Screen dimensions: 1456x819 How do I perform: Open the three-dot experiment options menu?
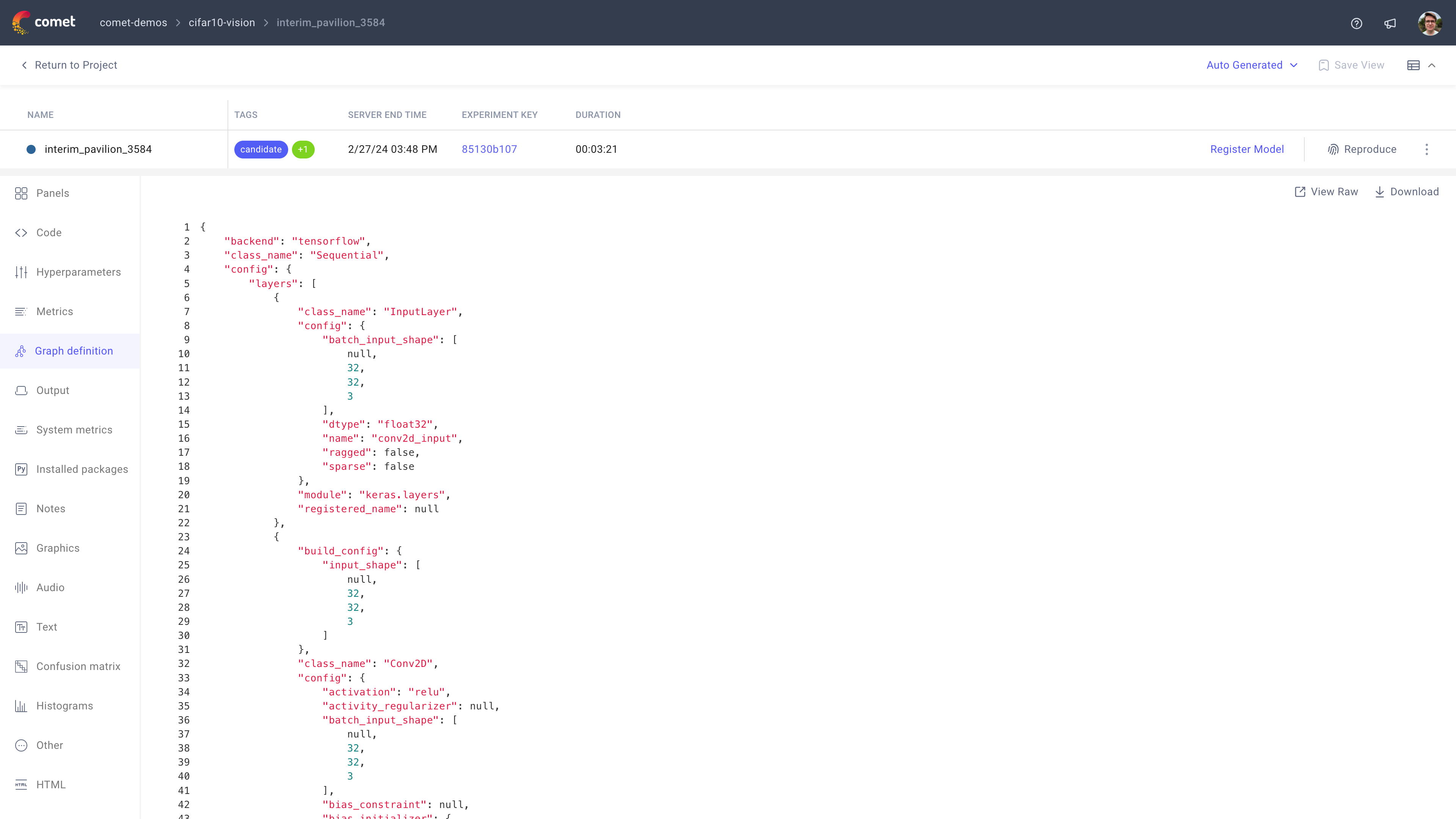tap(1427, 149)
